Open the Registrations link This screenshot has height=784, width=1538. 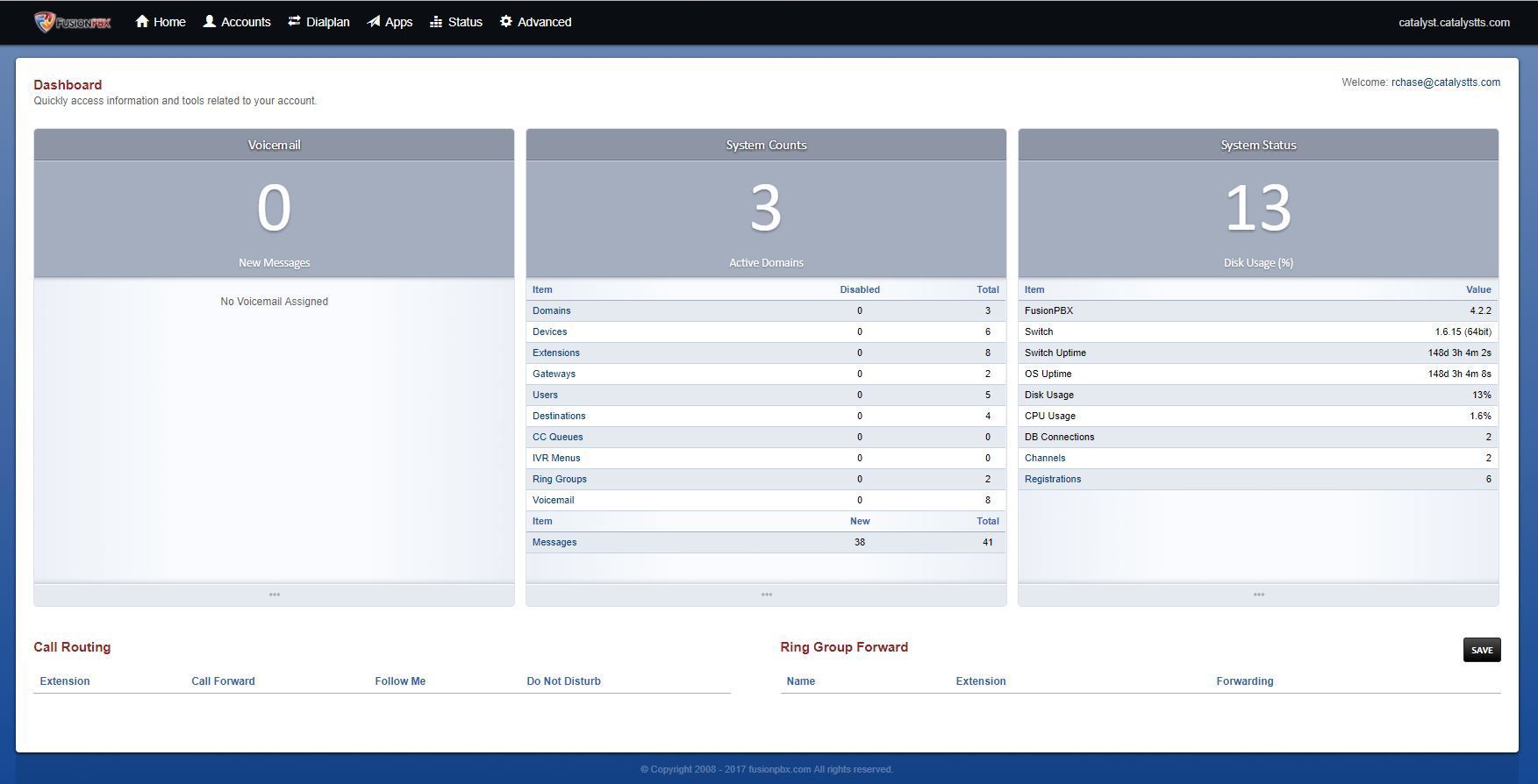pyautogui.click(x=1053, y=479)
